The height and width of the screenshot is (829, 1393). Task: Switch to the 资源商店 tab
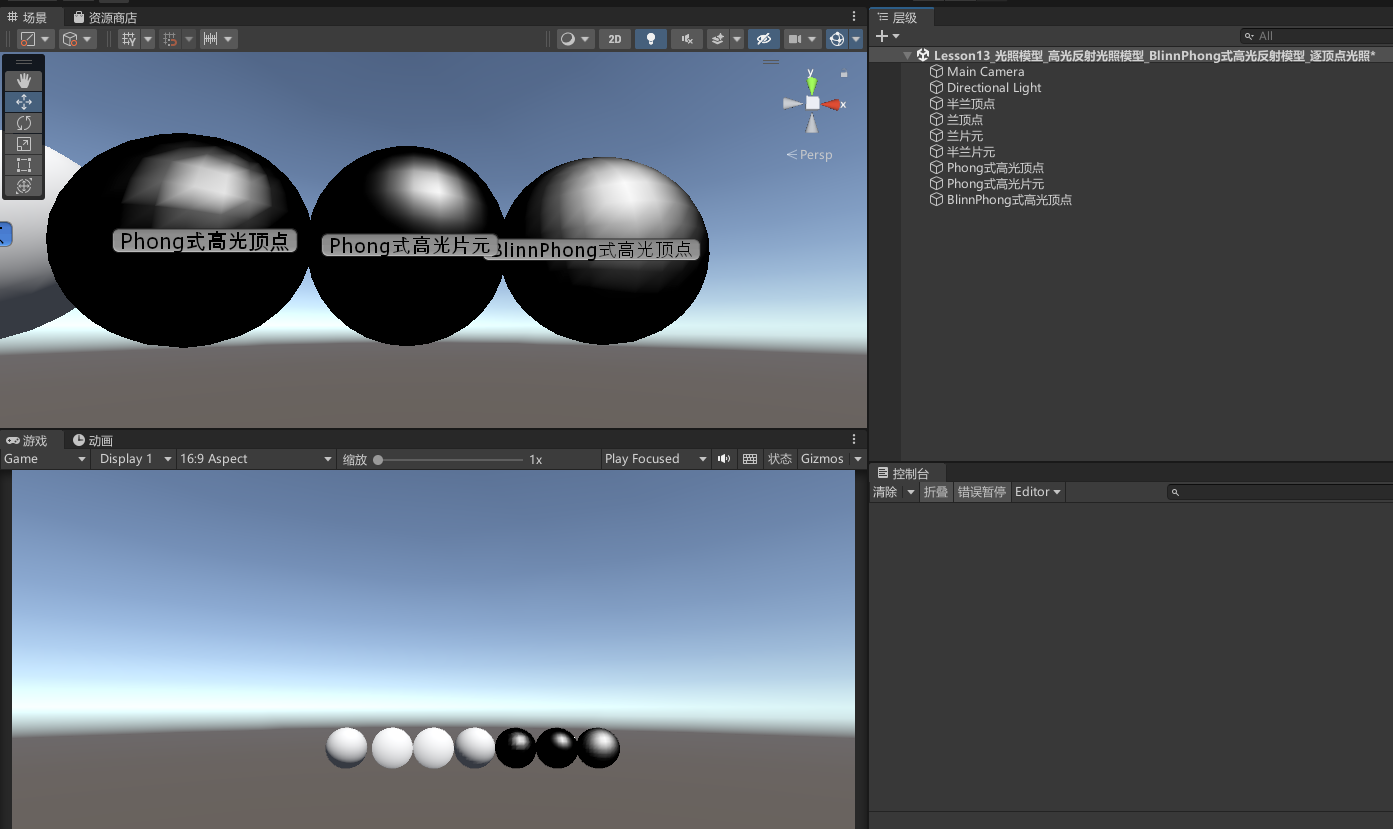[106, 17]
